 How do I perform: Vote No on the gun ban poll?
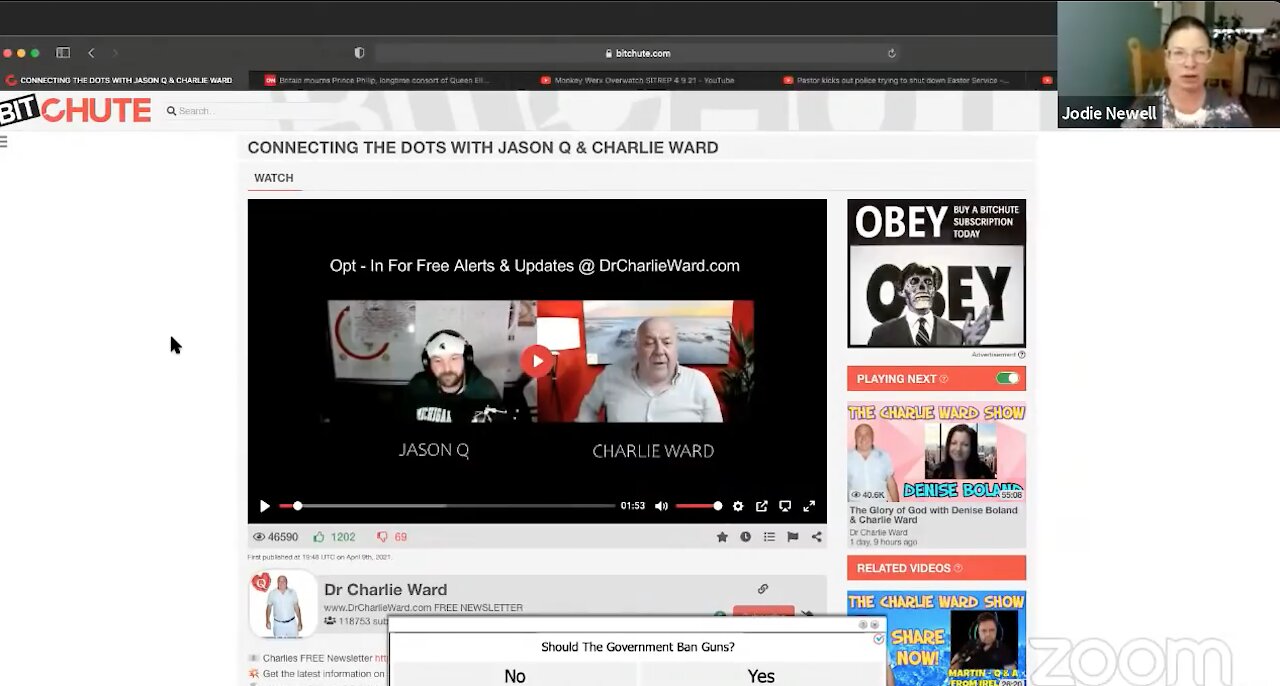pyautogui.click(x=515, y=676)
